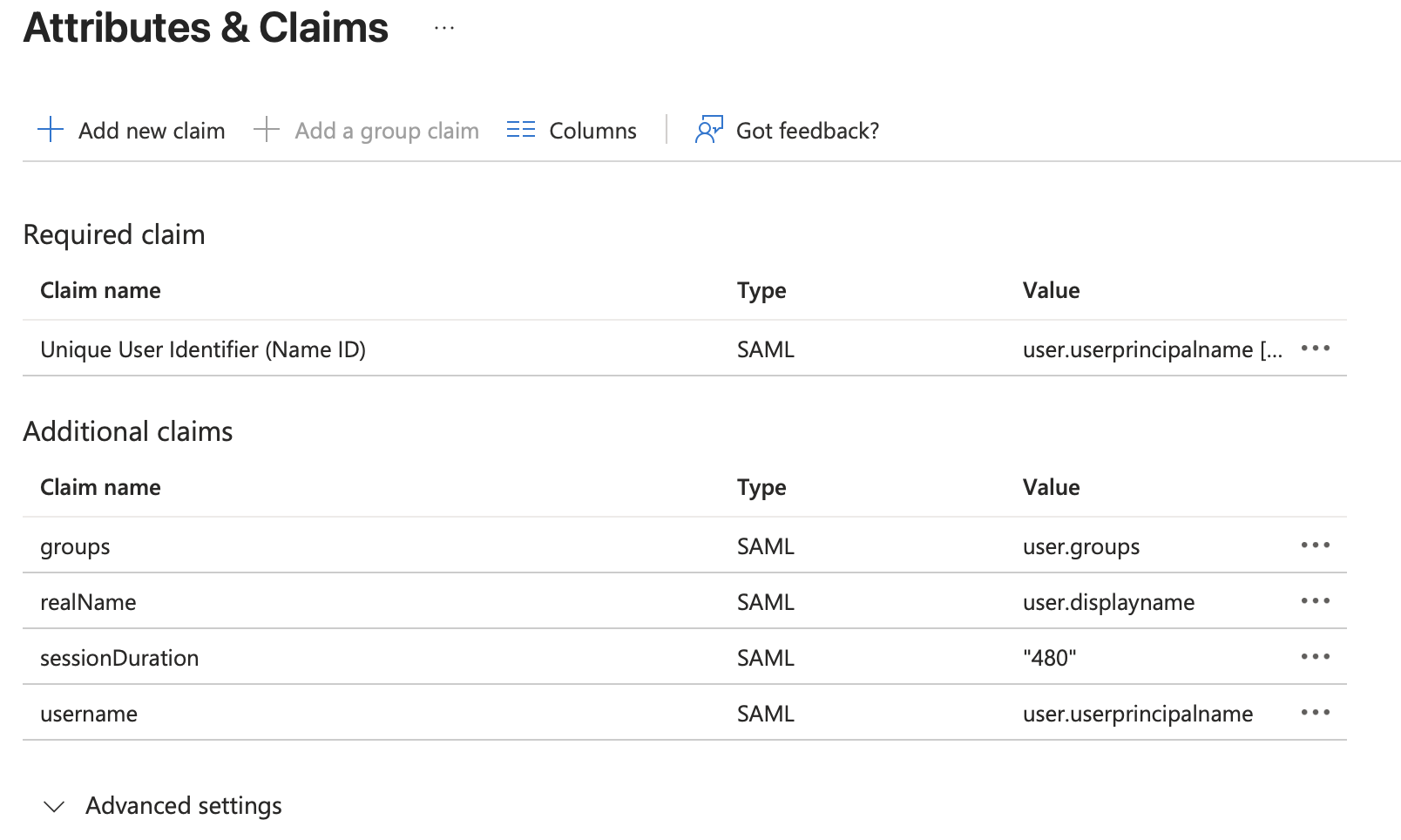This screenshot has height=840, width=1401.
Task: Expand the Advanced settings chevron
Action: (54, 806)
